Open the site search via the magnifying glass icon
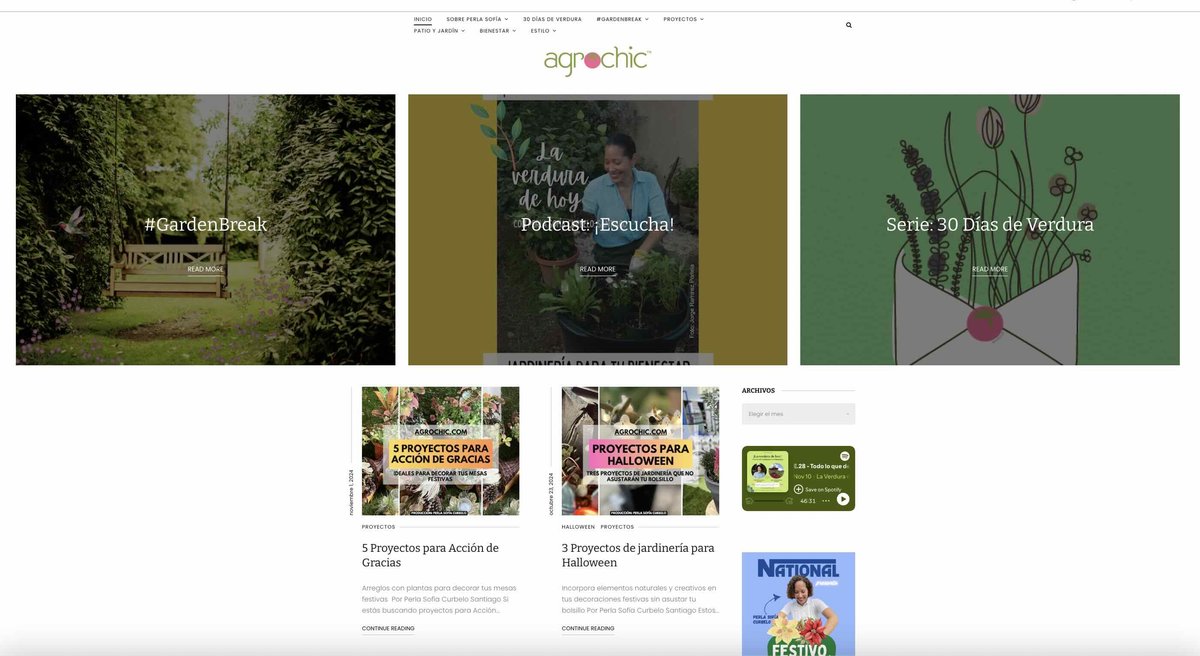This screenshot has width=1200, height=656. (x=848, y=24)
